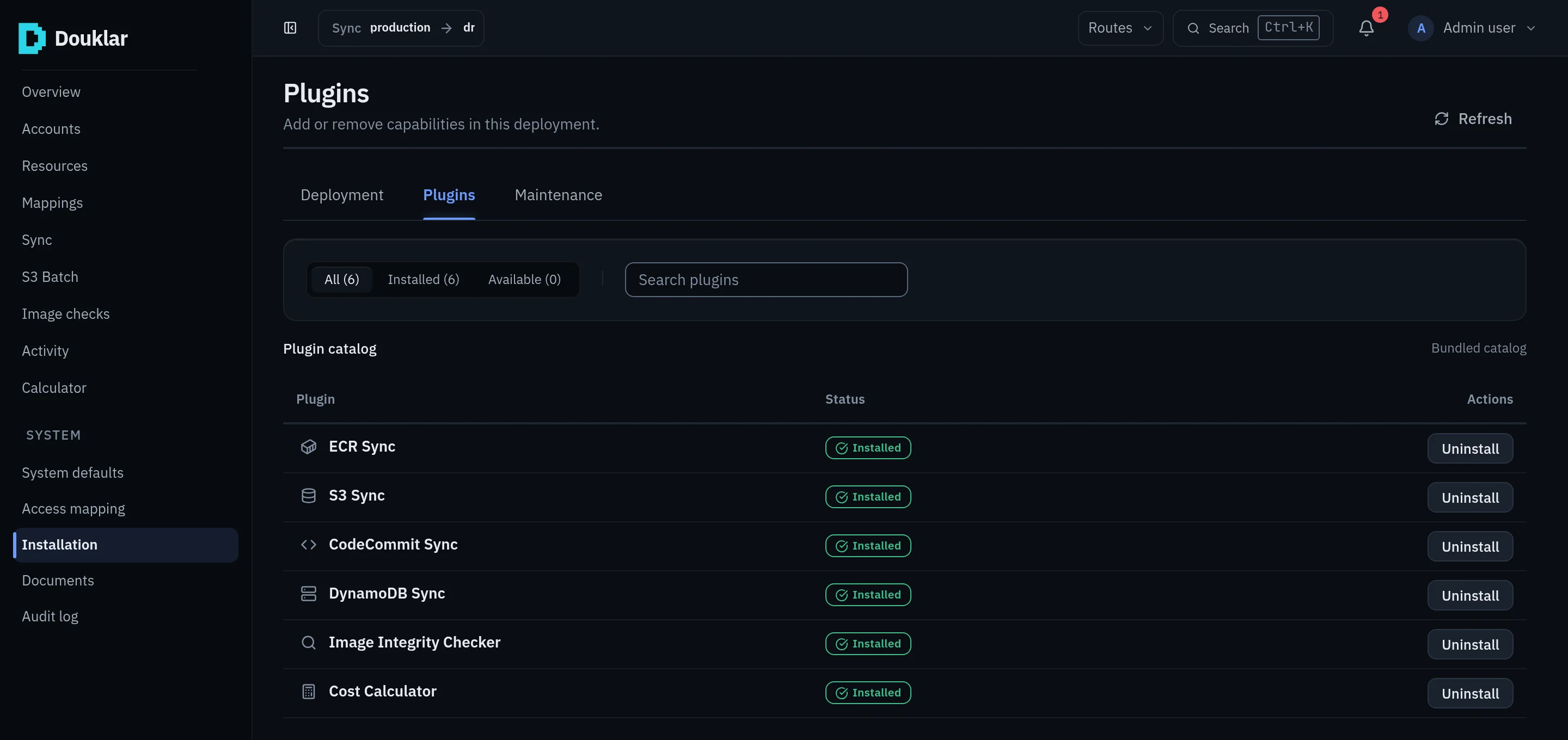Go to Overview in sidebar

tap(51, 92)
